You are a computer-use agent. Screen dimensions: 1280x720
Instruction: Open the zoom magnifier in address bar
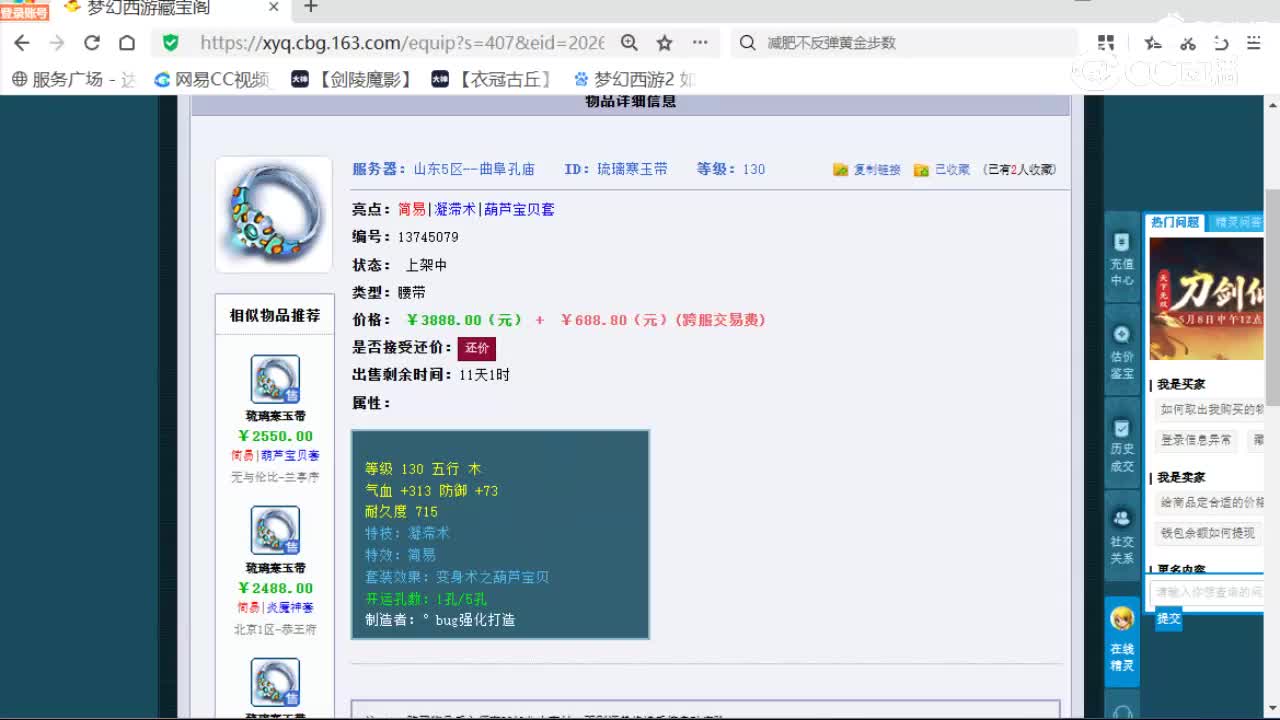[629, 43]
